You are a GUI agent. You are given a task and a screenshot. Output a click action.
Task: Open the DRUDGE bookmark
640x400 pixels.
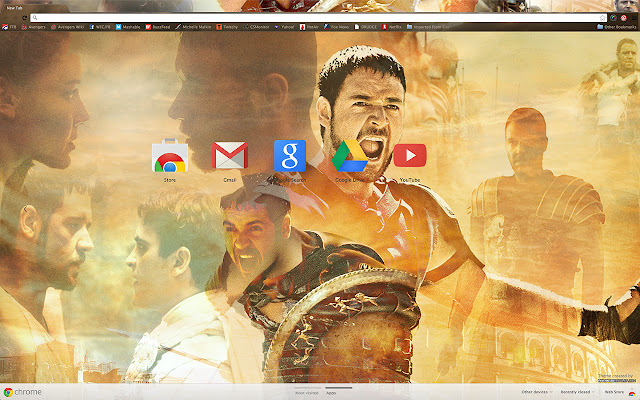coord(366,27)
